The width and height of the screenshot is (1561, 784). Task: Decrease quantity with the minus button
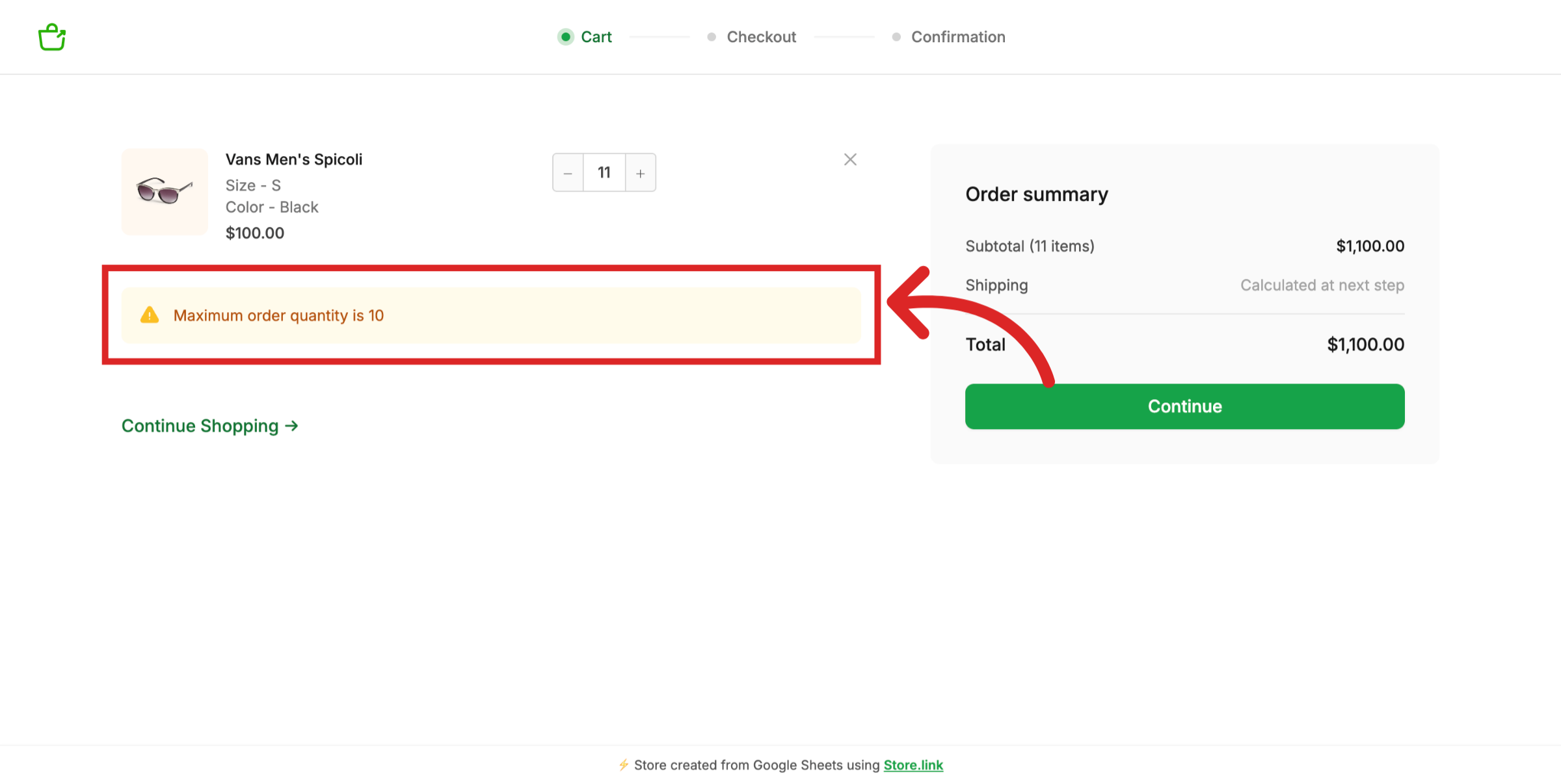(568, 173)
